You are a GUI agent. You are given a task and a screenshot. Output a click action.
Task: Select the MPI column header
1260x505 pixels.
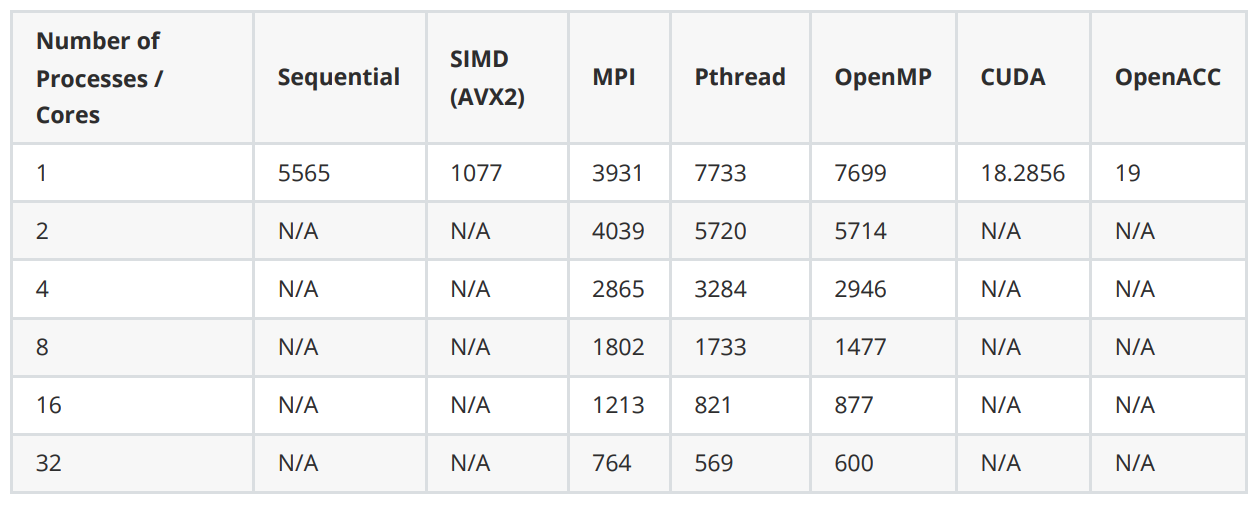tap(613, 78)
